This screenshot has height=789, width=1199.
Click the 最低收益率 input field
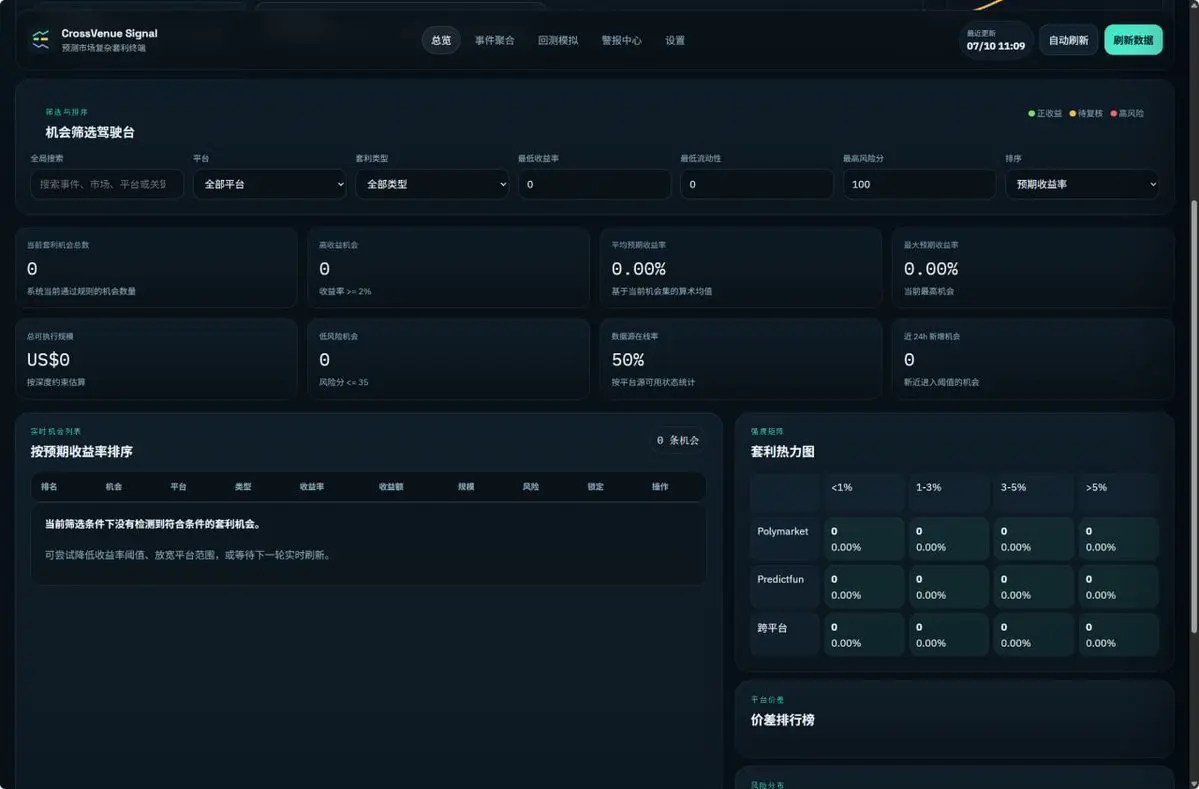[x=594, y=184]
